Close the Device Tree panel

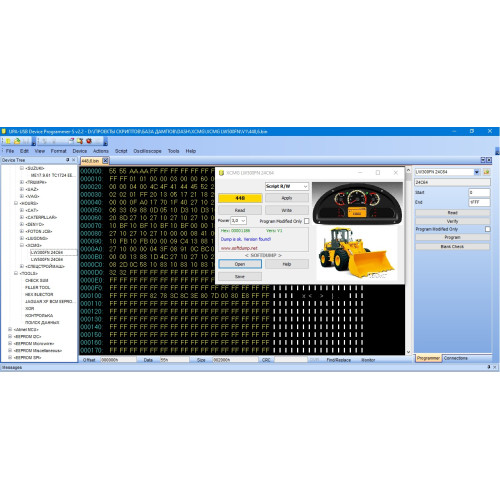coord(74,160)
